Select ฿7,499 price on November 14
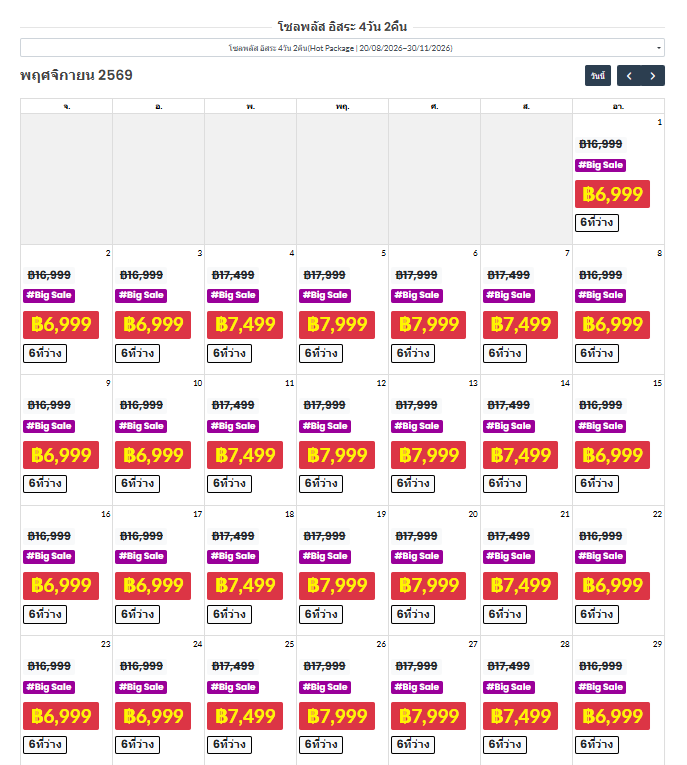Viewport: 687px width, 765px height. click(x=520, y=455)
